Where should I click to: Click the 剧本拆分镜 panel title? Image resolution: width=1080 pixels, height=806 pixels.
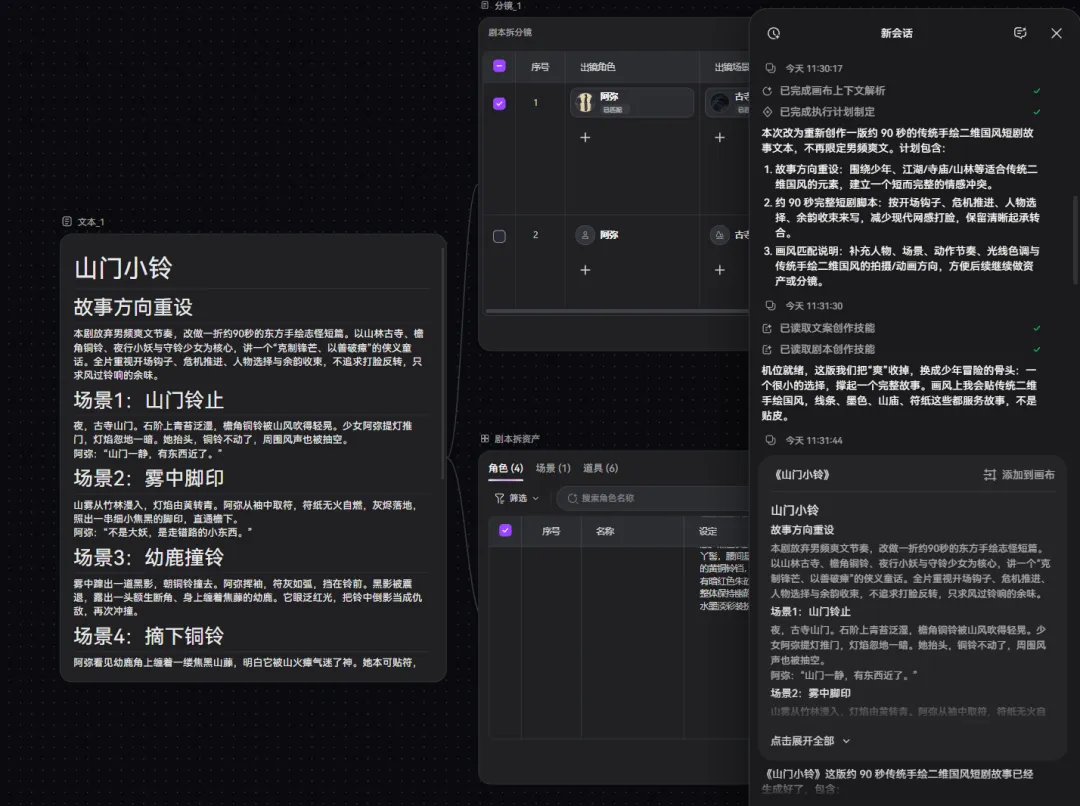click(x=510, y=32)
